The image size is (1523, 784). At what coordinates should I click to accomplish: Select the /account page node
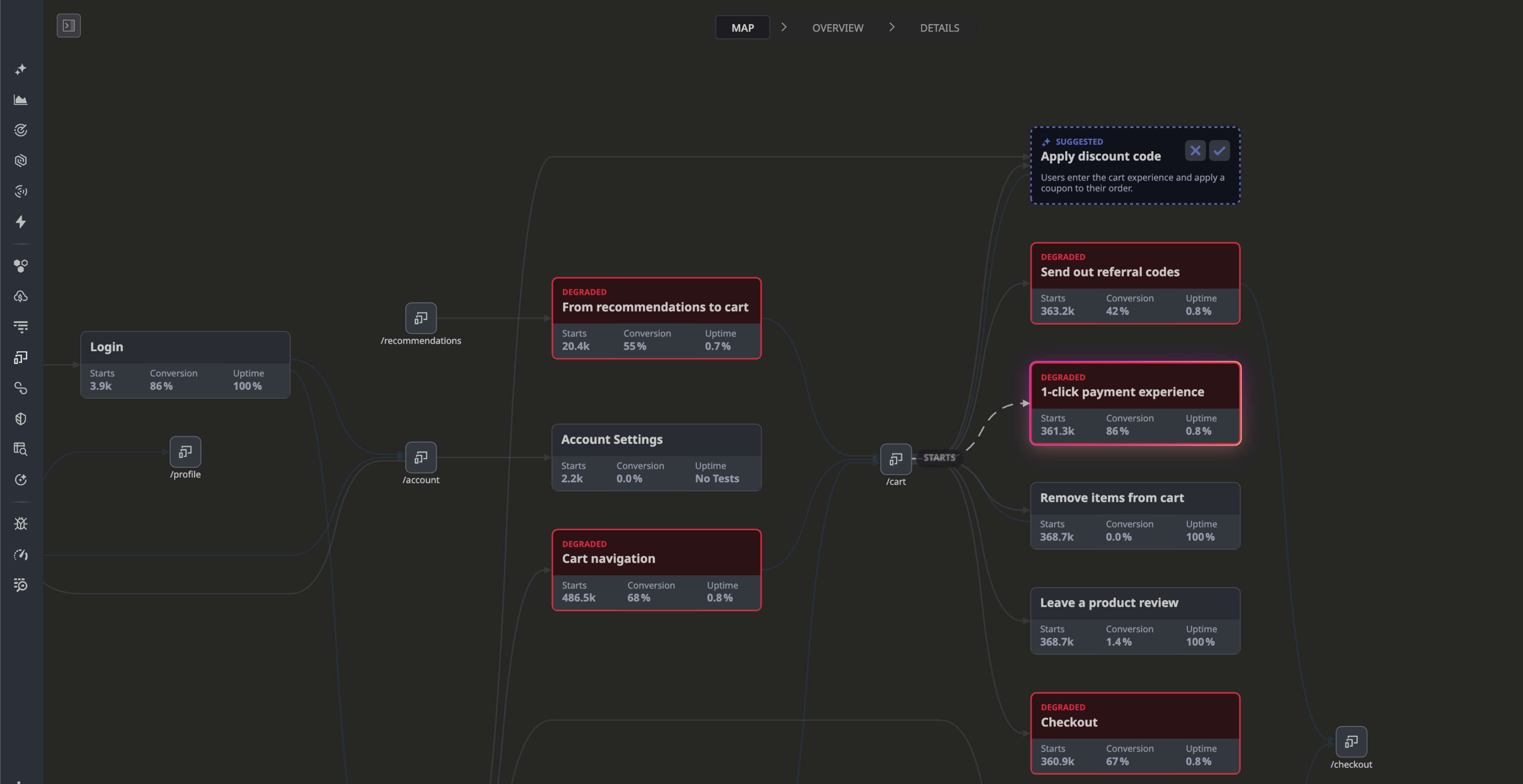click(421, 457)
